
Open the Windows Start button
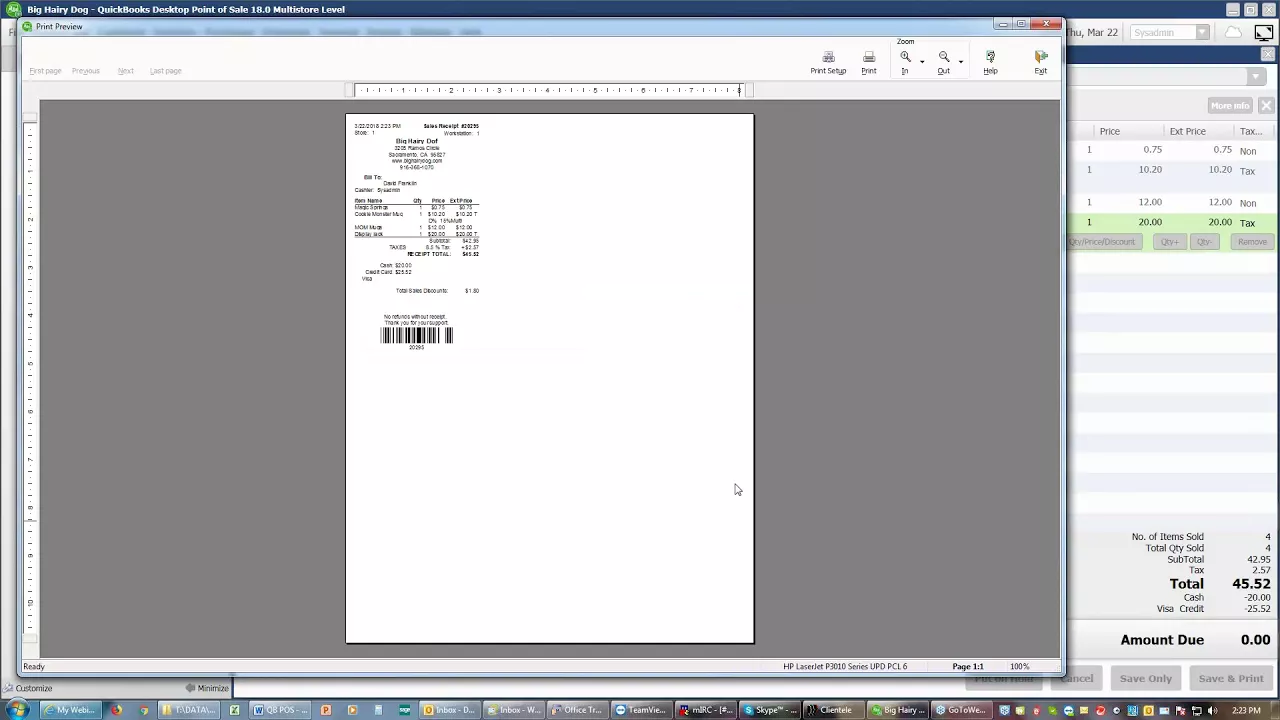point(17,710)
